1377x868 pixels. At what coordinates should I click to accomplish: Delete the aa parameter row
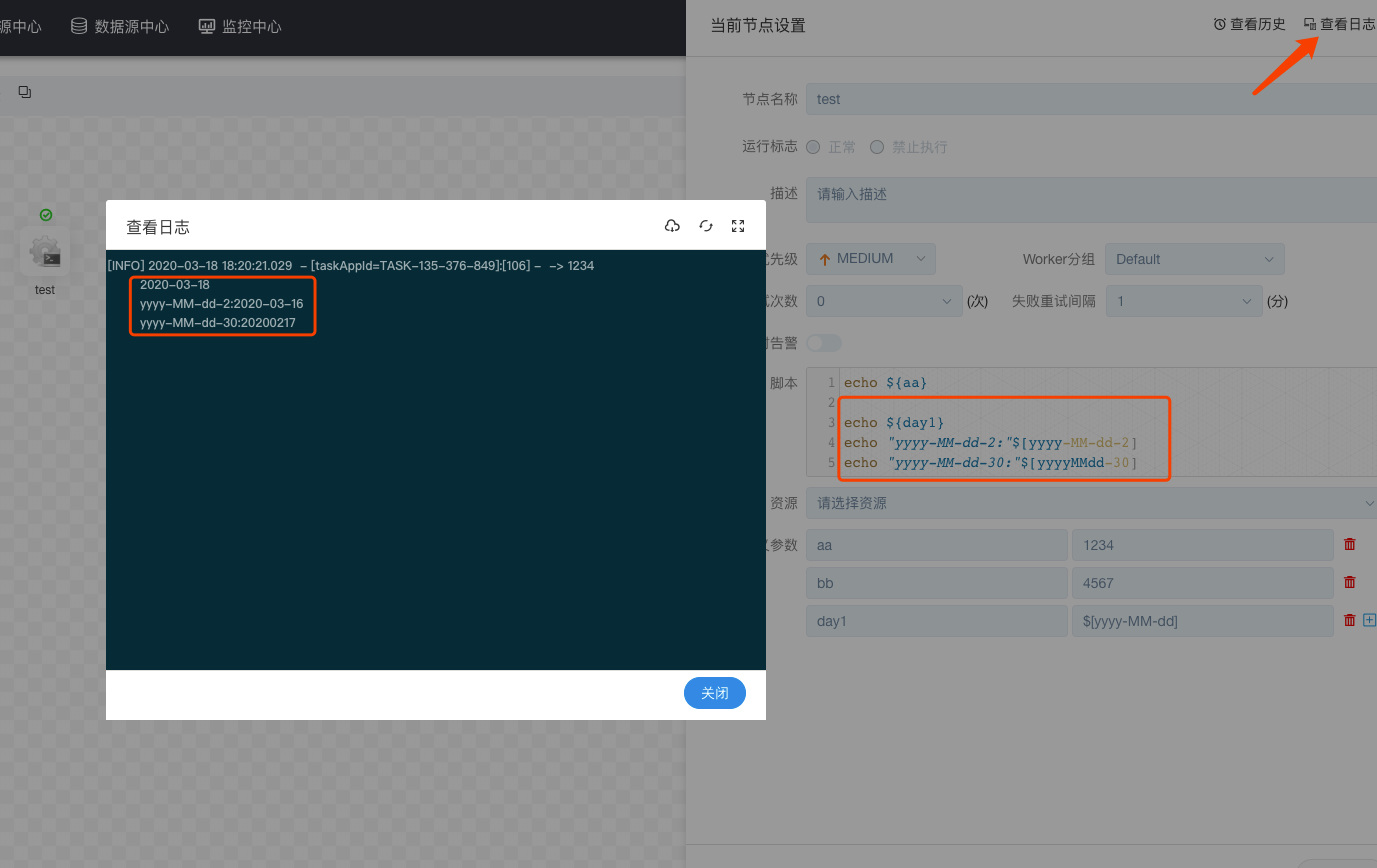tap(1350, 544)
